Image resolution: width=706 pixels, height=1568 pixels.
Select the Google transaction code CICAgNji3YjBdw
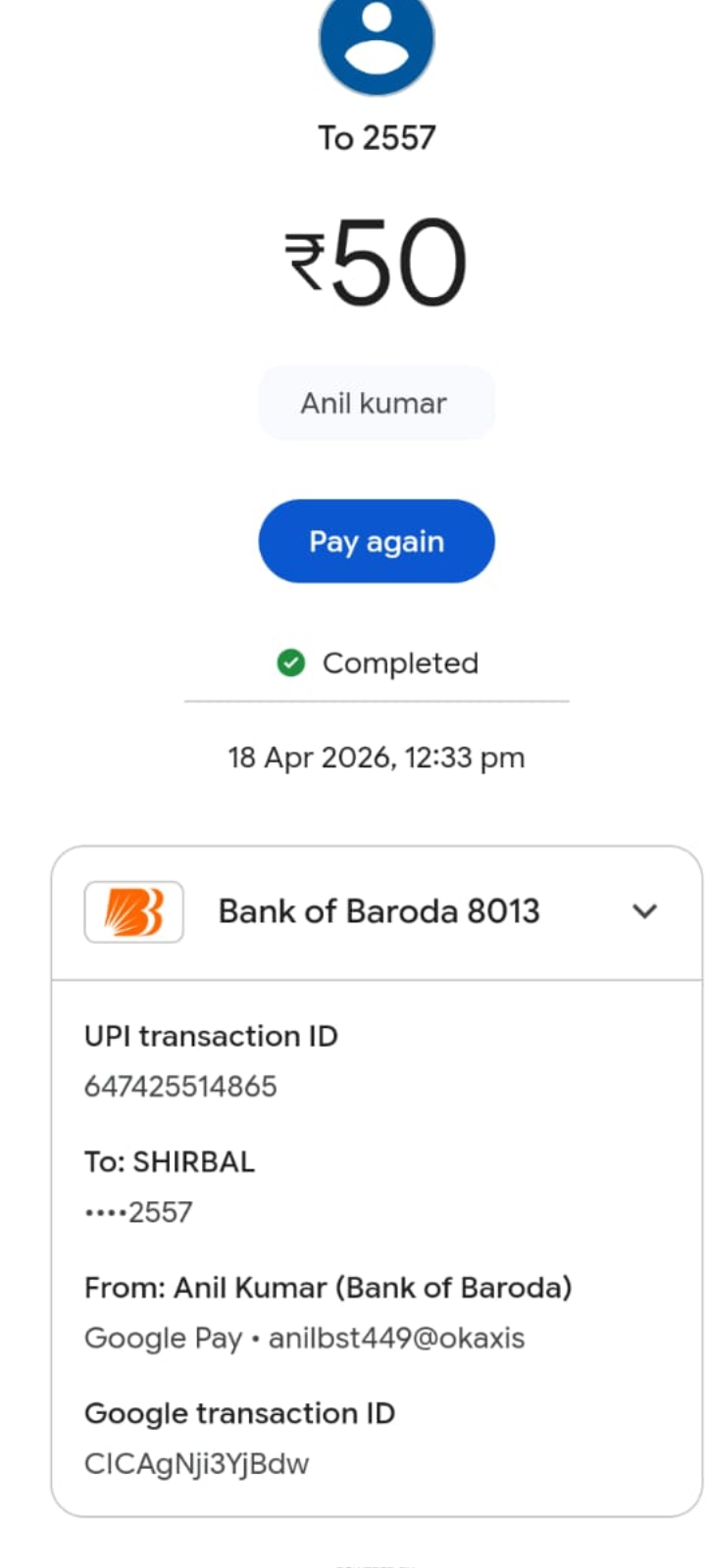coord(196,1463)
